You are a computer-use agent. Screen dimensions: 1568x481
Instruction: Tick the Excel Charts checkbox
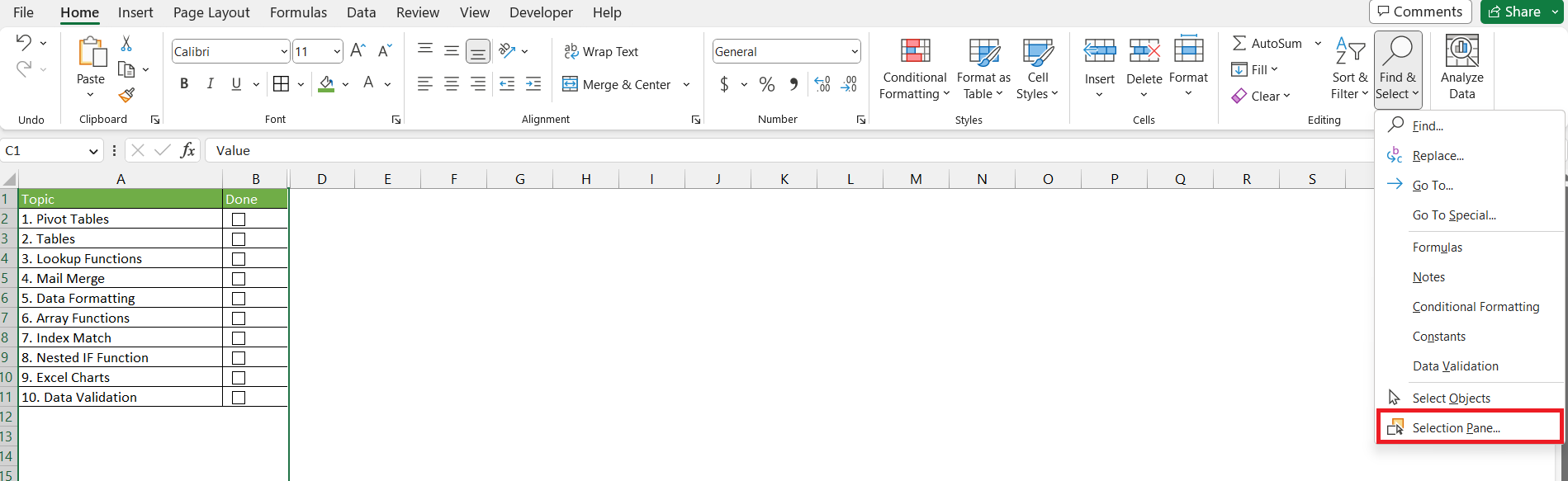[x=239, y=378]
